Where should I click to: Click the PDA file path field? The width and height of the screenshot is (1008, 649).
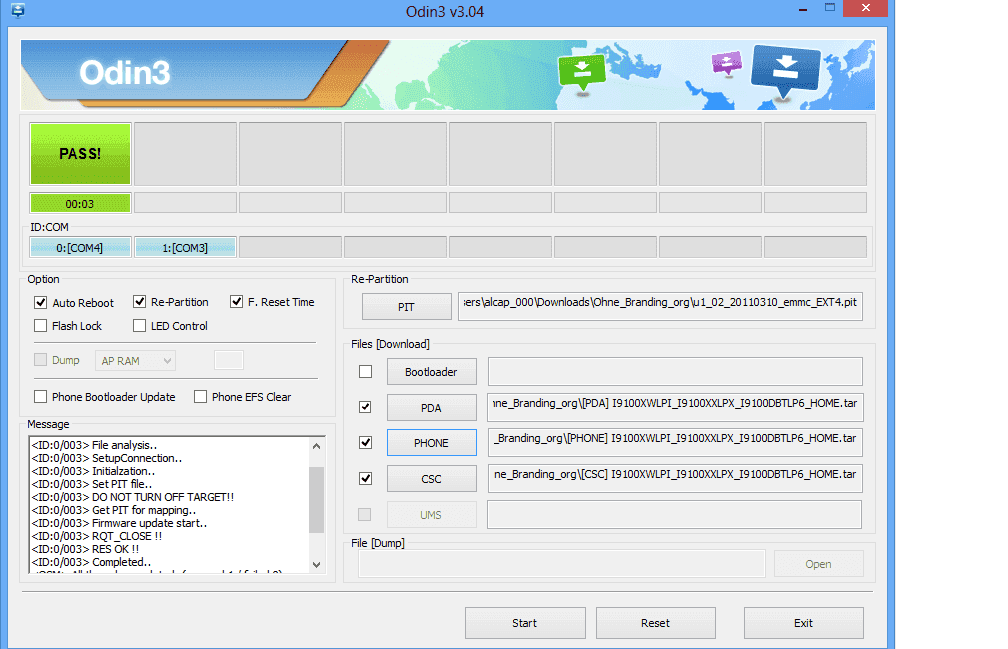(675, 407)
